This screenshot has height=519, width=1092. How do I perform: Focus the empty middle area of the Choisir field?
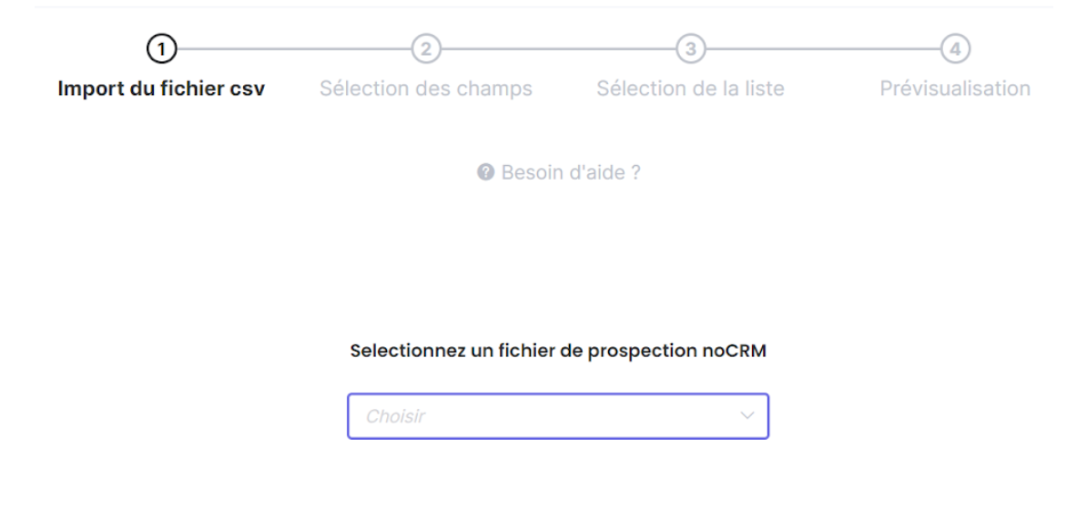tap(578, 416)
